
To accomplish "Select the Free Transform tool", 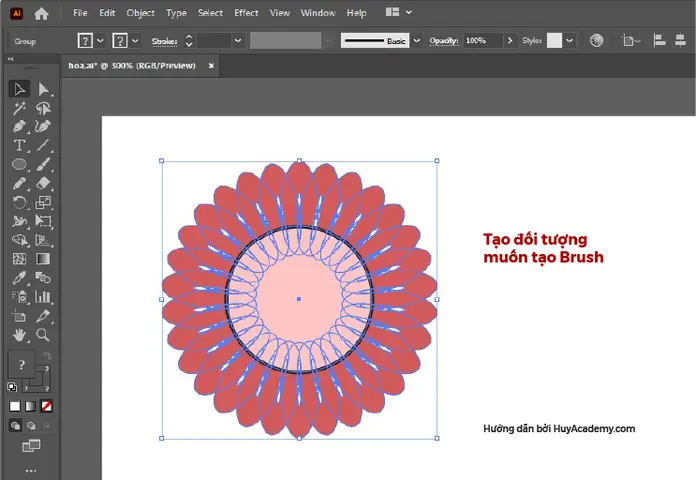I will tap(43, 221).
